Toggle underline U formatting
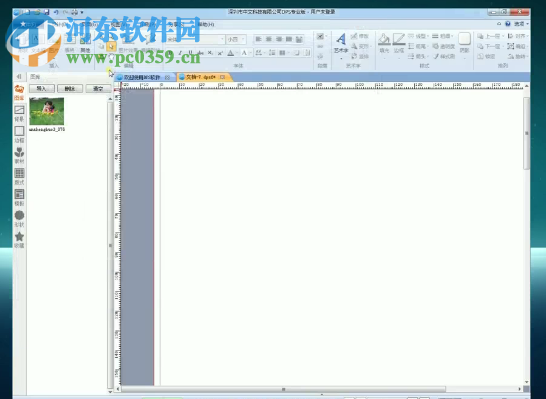 190,53
